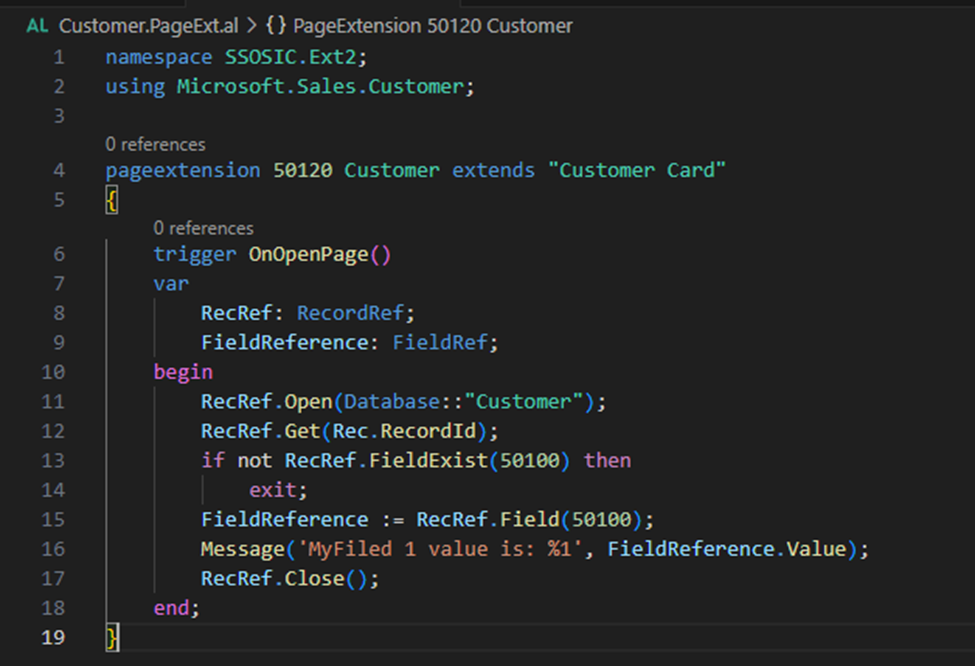
Task: Click the "Customer Card" string on line 4
Action: pos(637,170)
